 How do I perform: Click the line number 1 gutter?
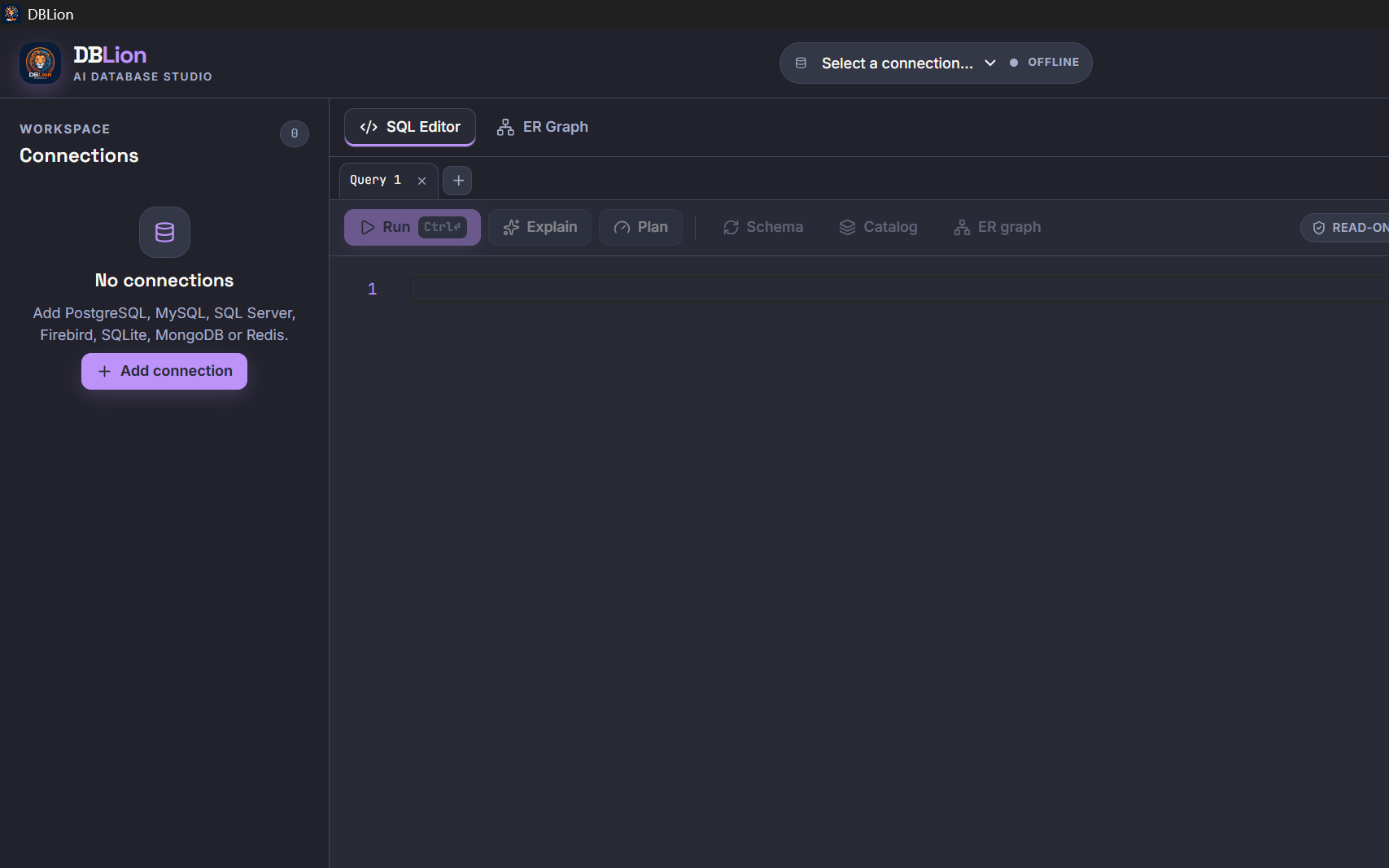(x=372, y=289)
